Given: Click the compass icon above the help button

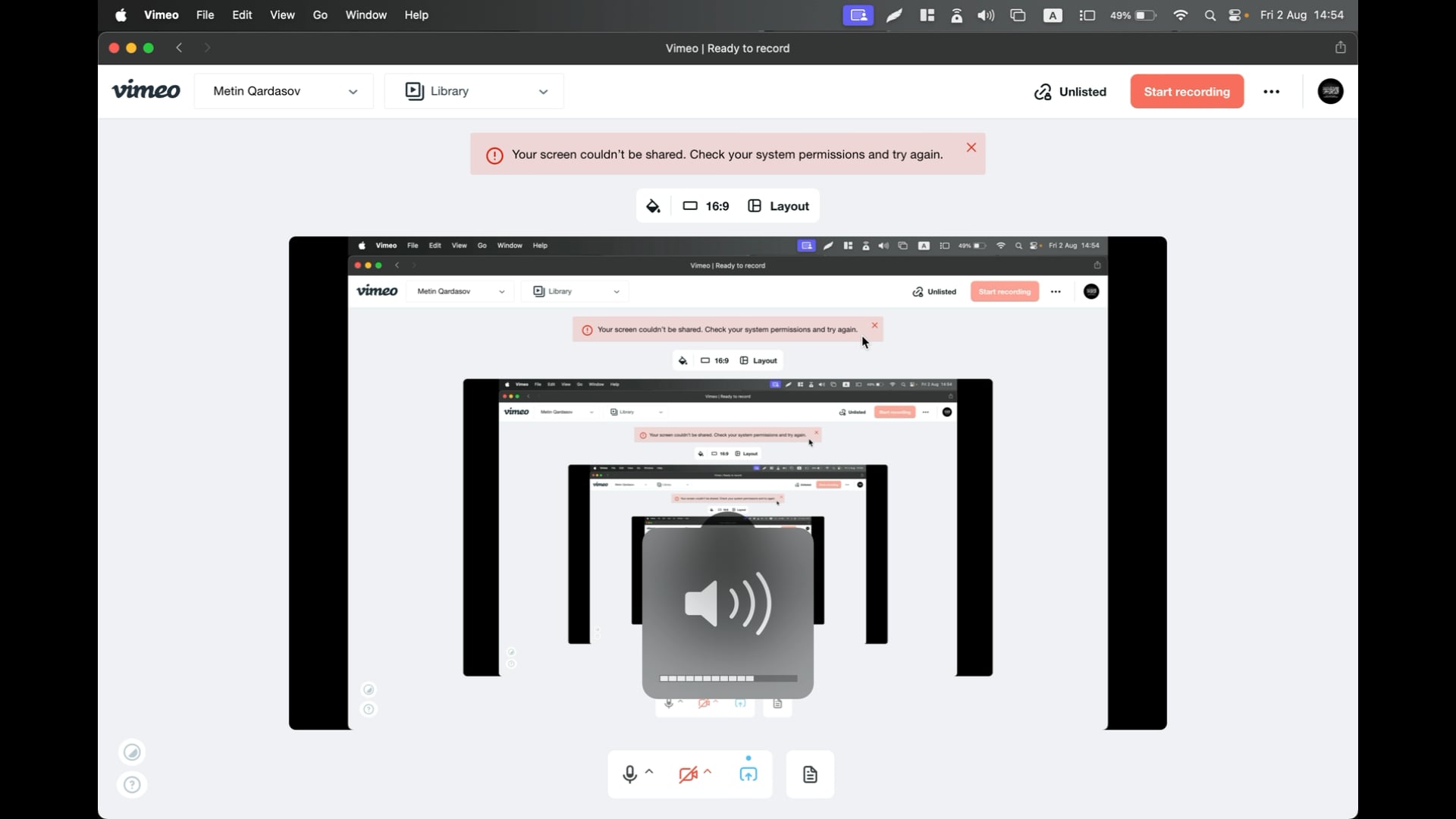Looking at the screenshot, I should point(132,752).
